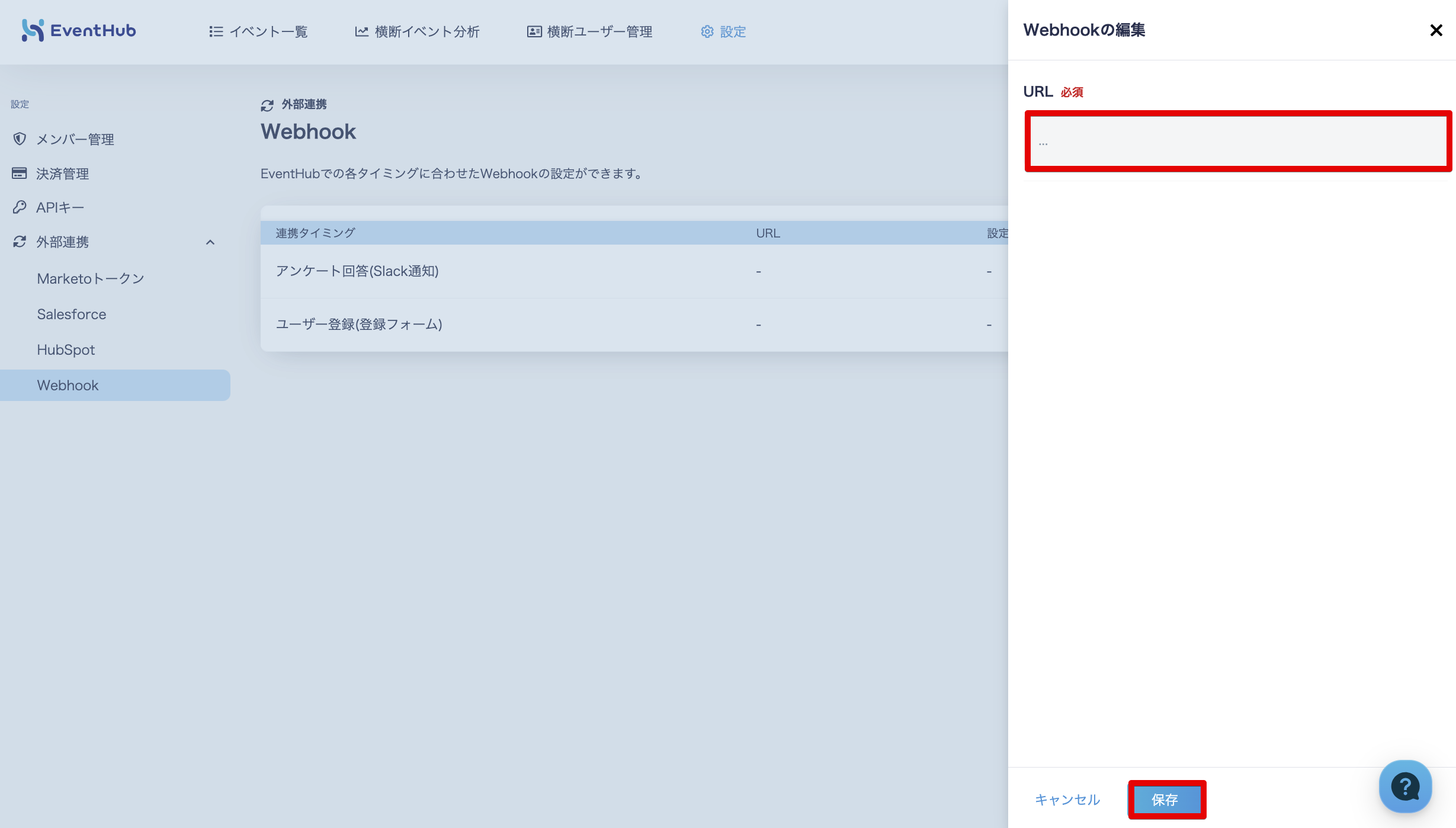This screenshot has height=828, width=1456.
Task: Select the 外部連携 sidebar section
Action: [63, 242]
